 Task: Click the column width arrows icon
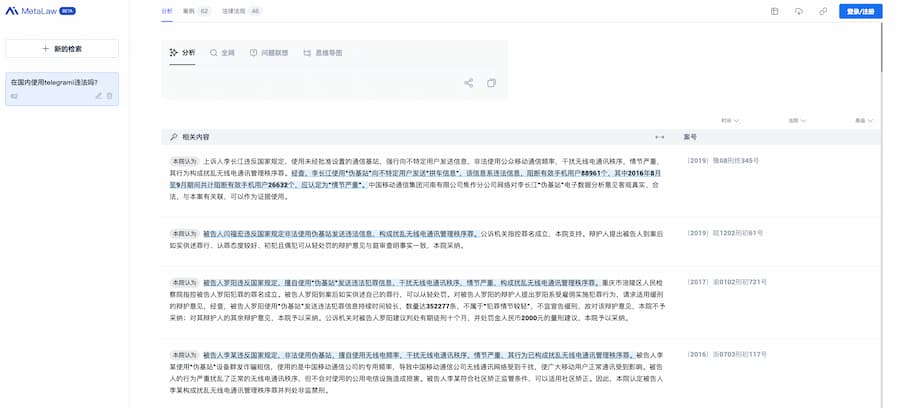(659, 137)
